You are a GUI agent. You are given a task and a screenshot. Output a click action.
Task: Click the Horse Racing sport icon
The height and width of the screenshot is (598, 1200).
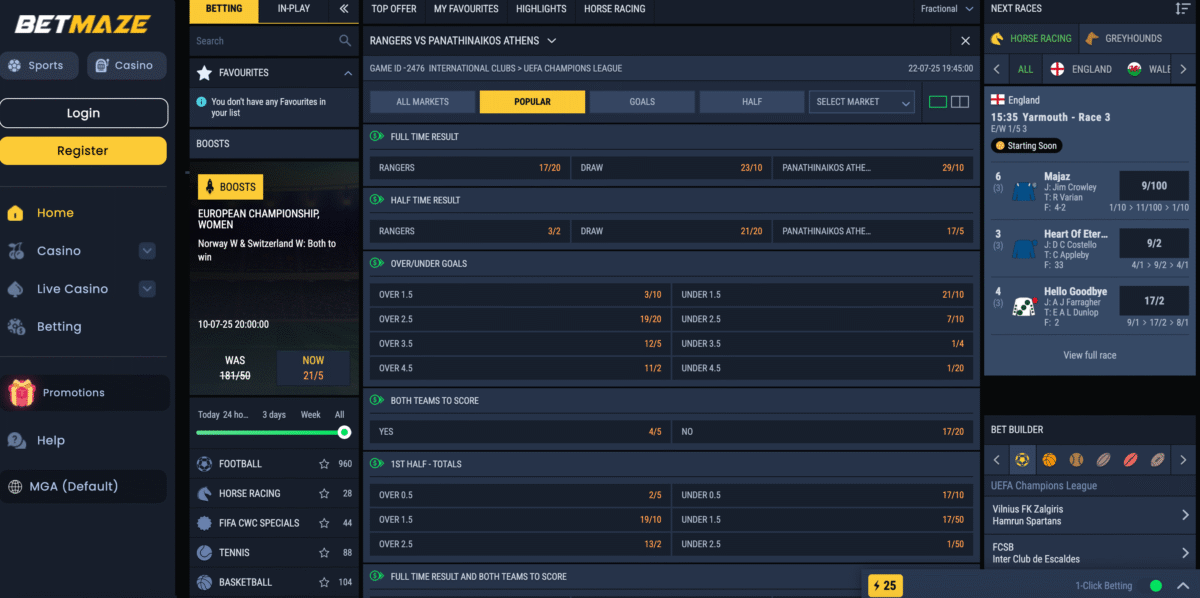(205, 494)
